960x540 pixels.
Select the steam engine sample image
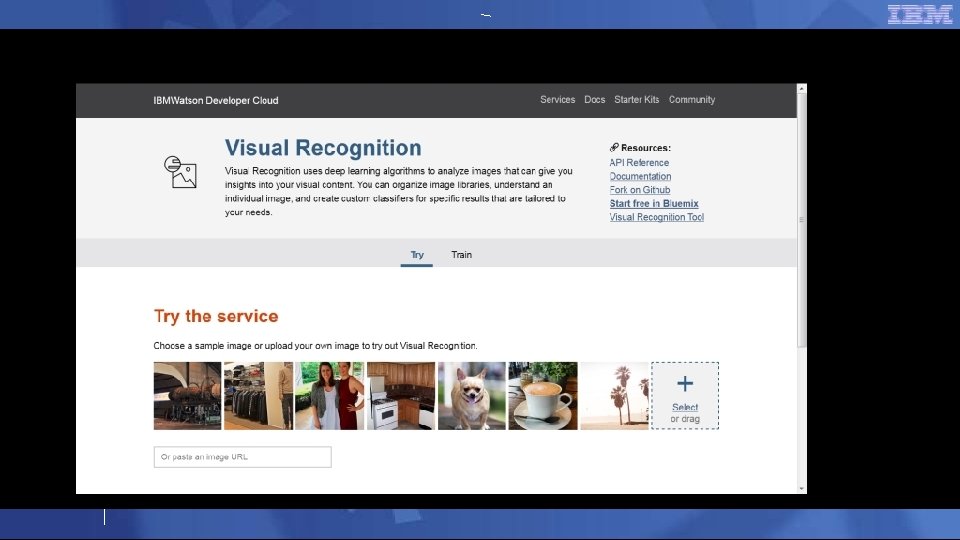click(187, 396)
